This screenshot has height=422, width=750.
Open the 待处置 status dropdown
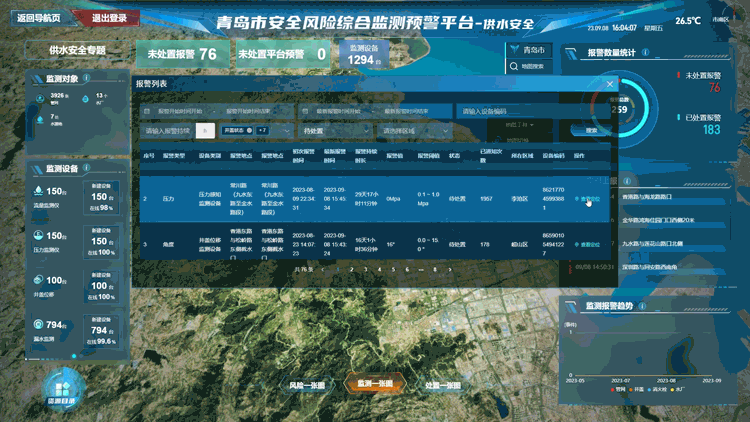click(x=335, y=131)
